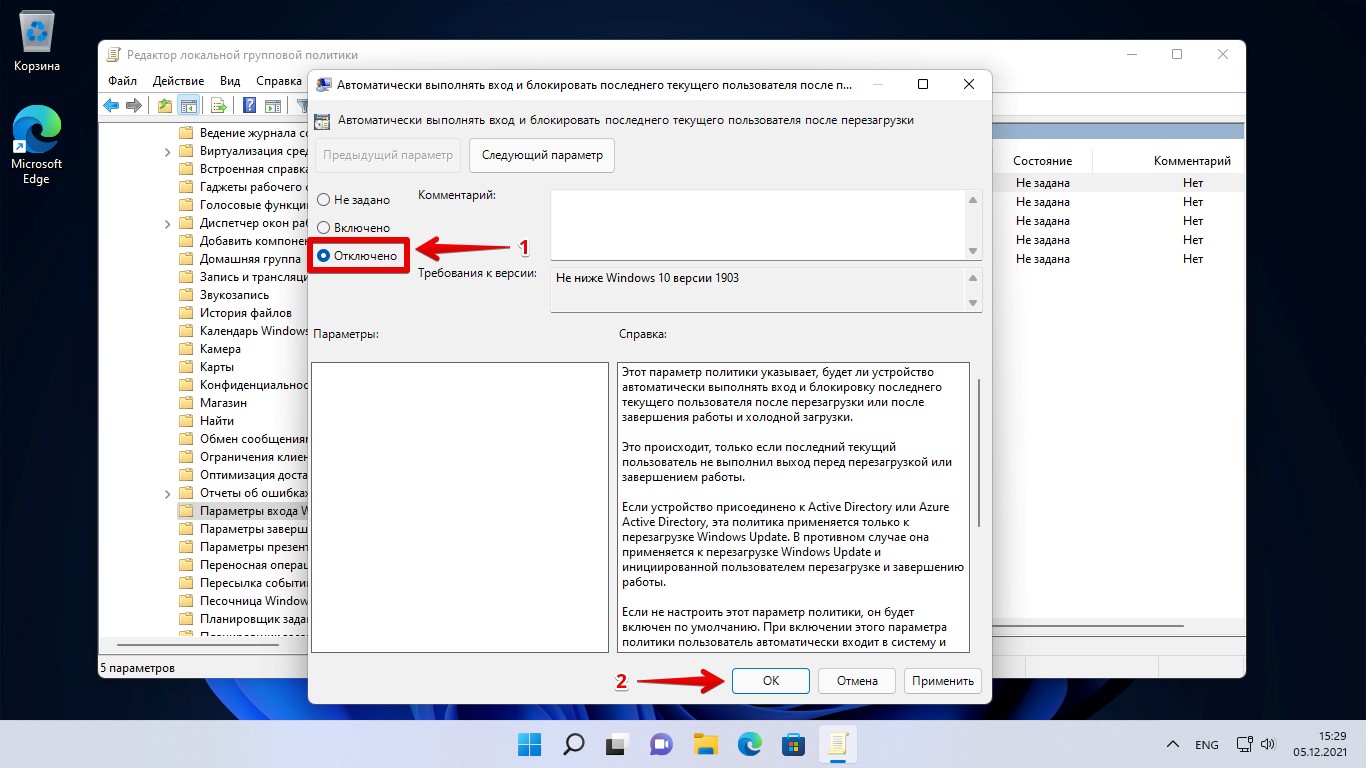Click the Filter funnel toolbar icon
The image size is (1366, 768).
[x=303, y=105]
